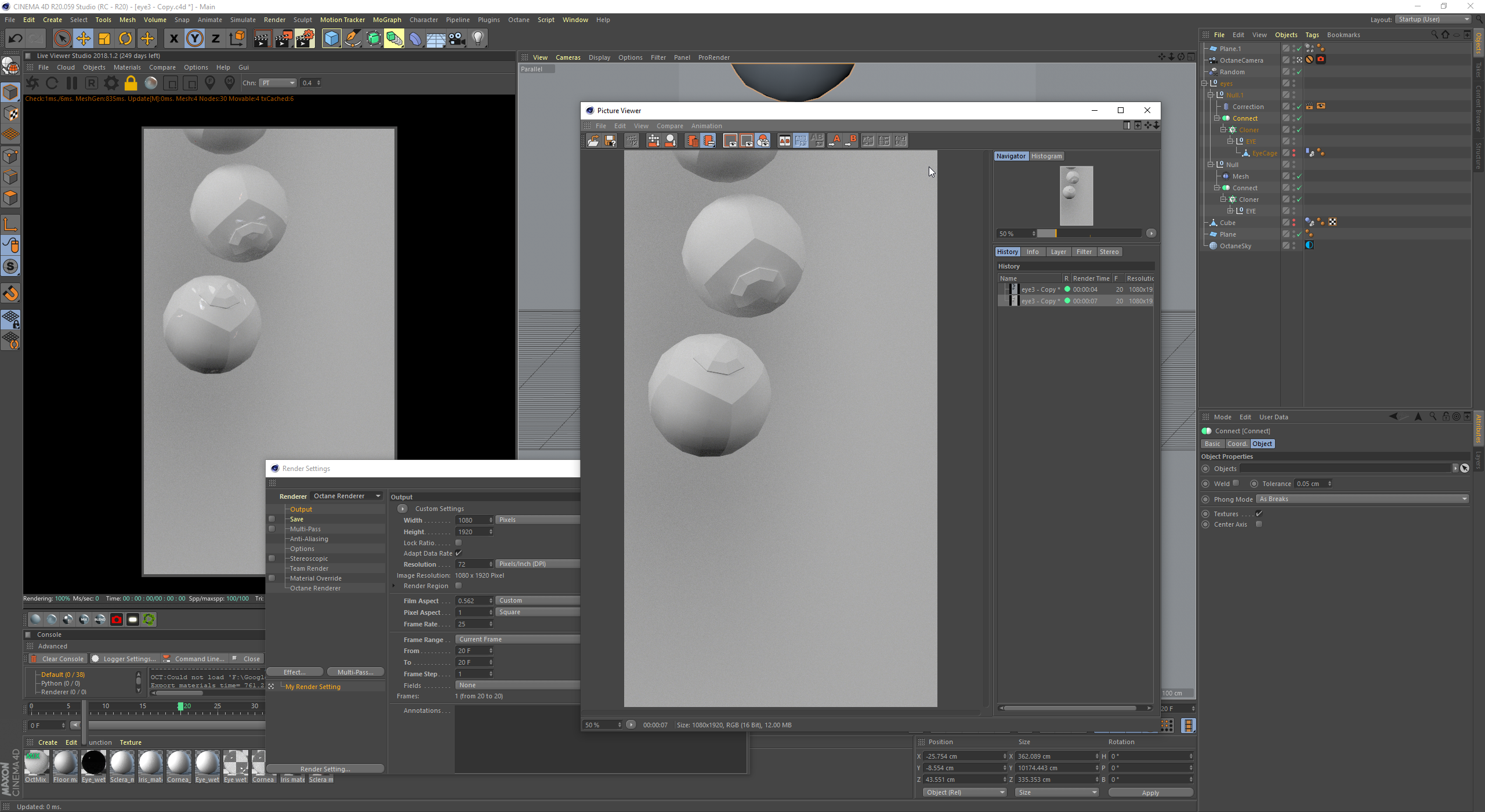Open the MoGraph menu
The width and height of the screenshot is (1485, 812).
(386, 20)
